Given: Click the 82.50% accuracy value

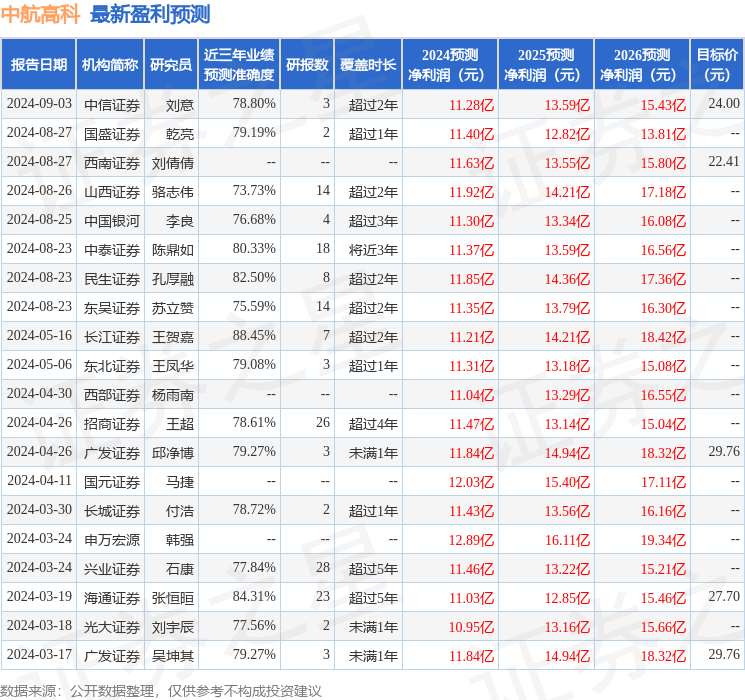Looking at the screenshot, I should 254,278.
